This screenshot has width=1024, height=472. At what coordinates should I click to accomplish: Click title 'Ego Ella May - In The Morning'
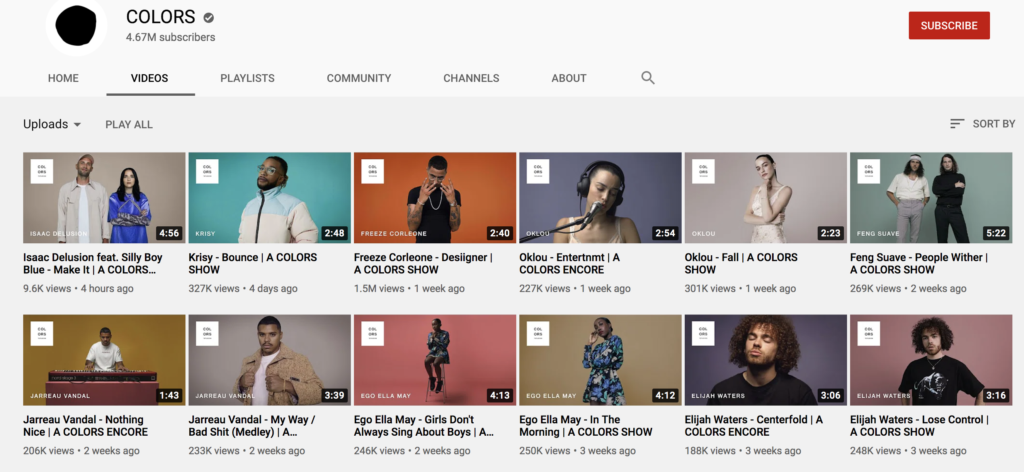pyautogui.click(x=586, y=426)
